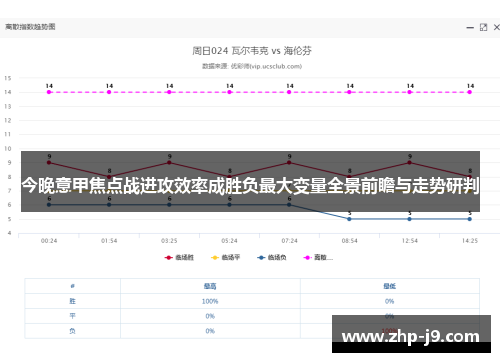Click the 最低 table column header
500x362 pixels.
tap(389, 286)
